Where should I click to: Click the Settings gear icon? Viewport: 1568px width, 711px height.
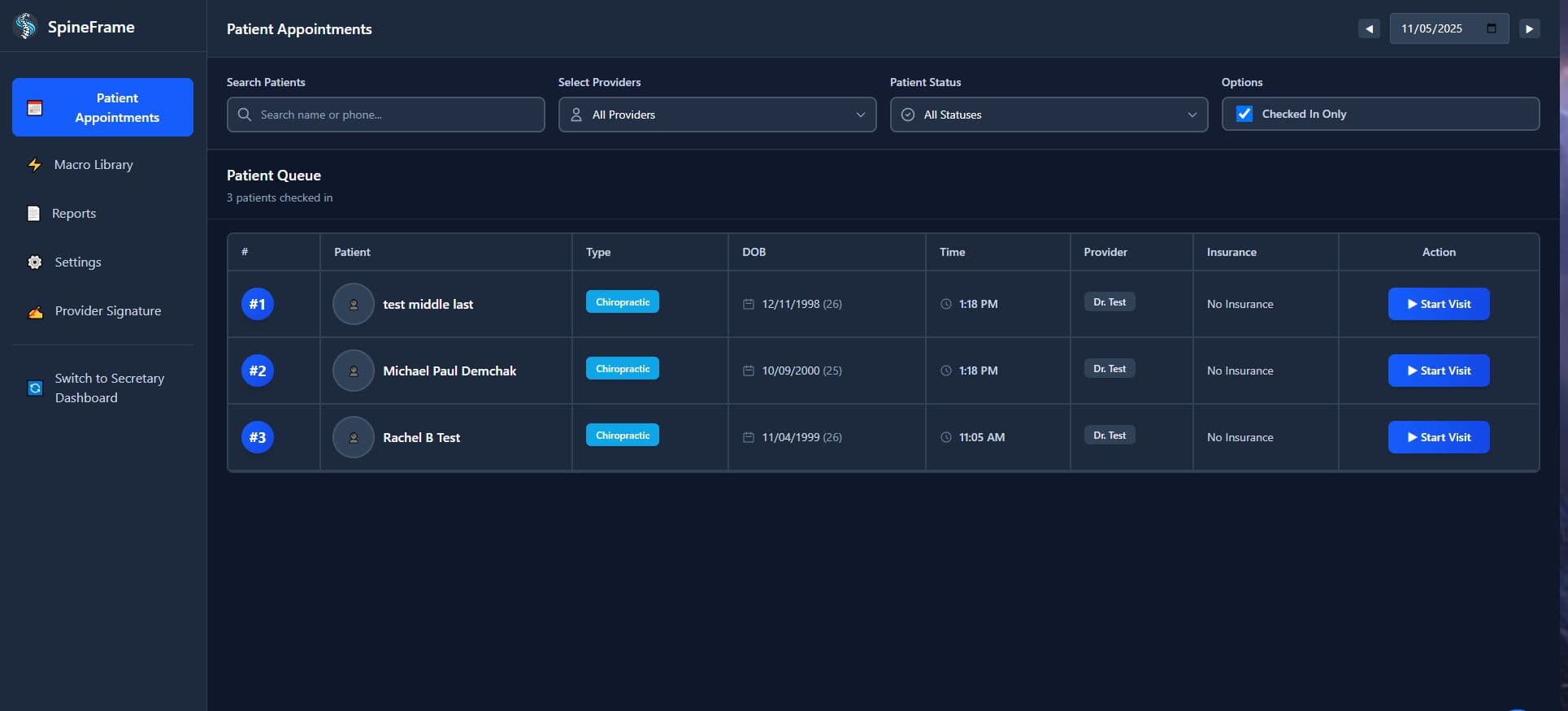point(34,262)
